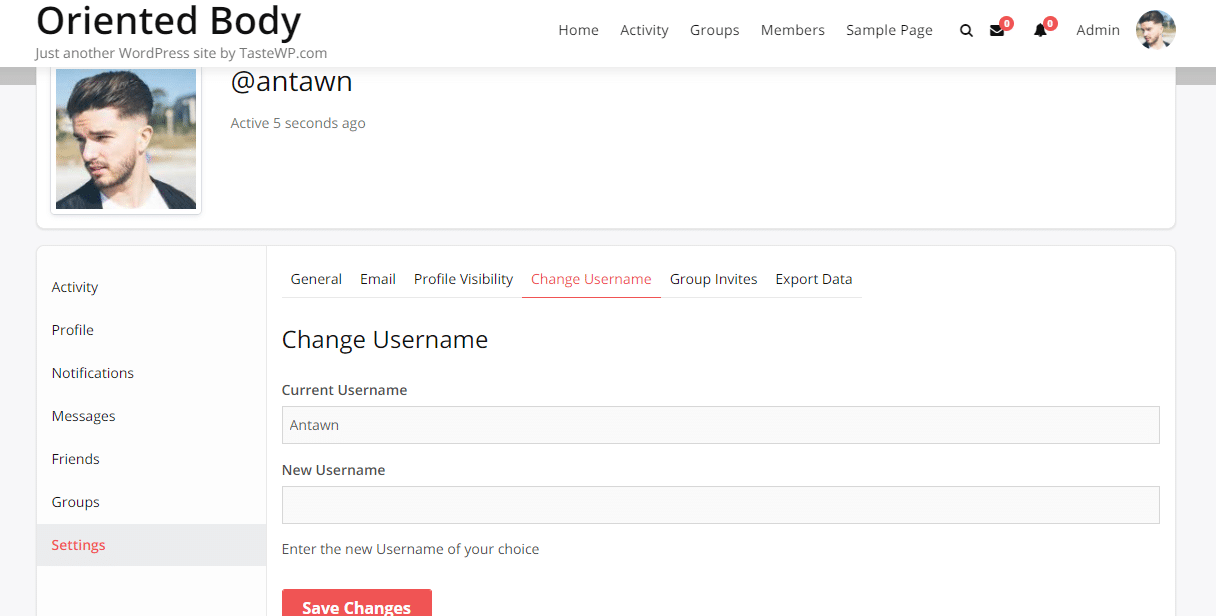Open the Members page from the menu

[792, 30]
